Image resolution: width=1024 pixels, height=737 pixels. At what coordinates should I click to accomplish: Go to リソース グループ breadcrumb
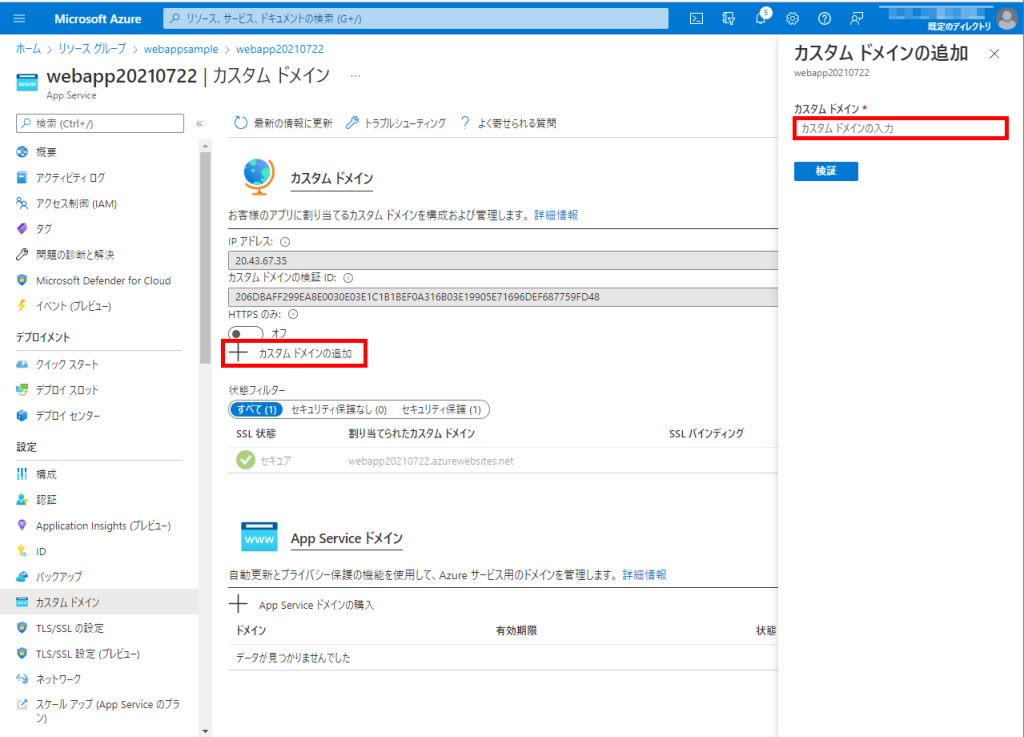coord(92,49)
